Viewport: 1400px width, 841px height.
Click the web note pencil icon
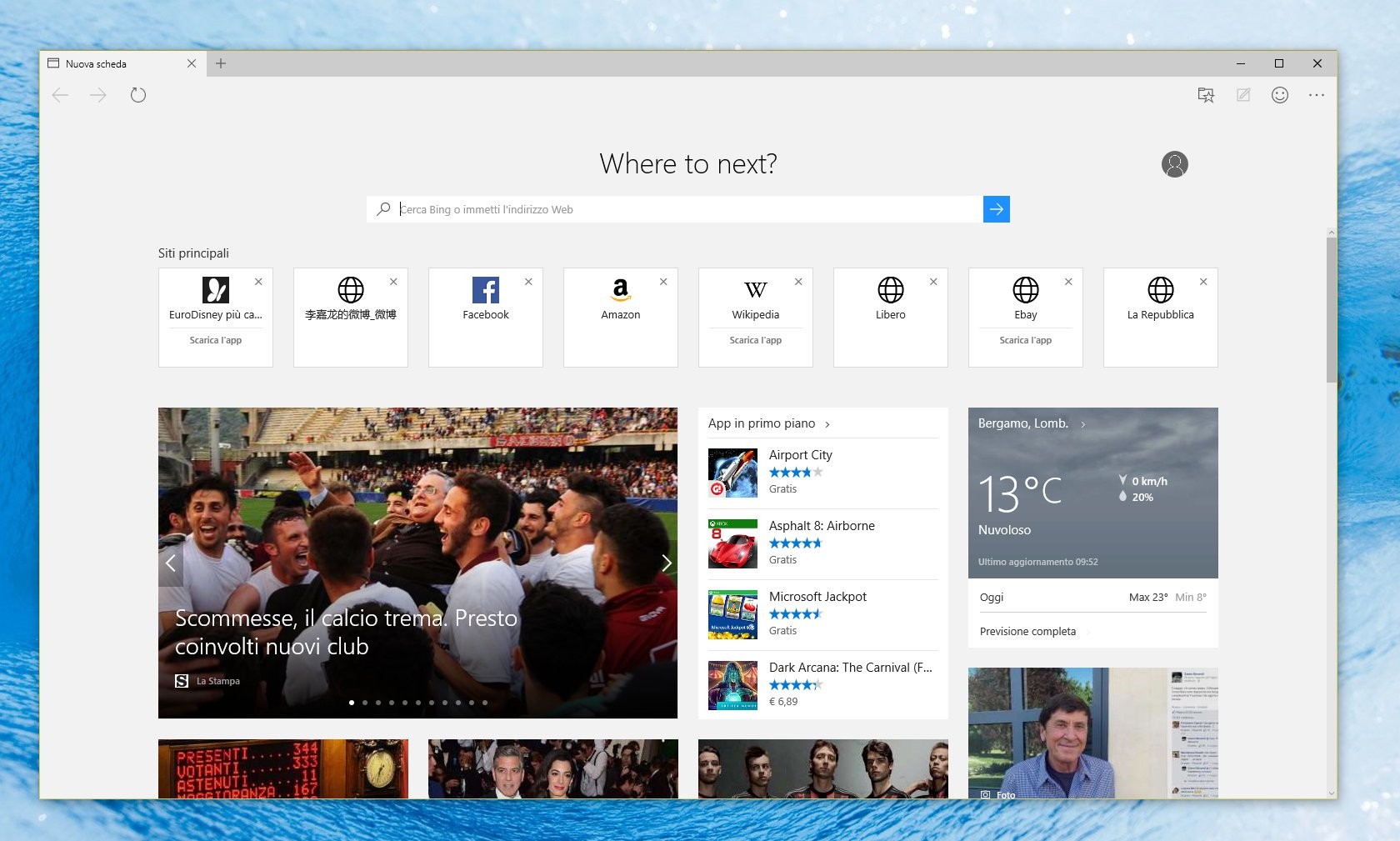(x=1243, y=95)
